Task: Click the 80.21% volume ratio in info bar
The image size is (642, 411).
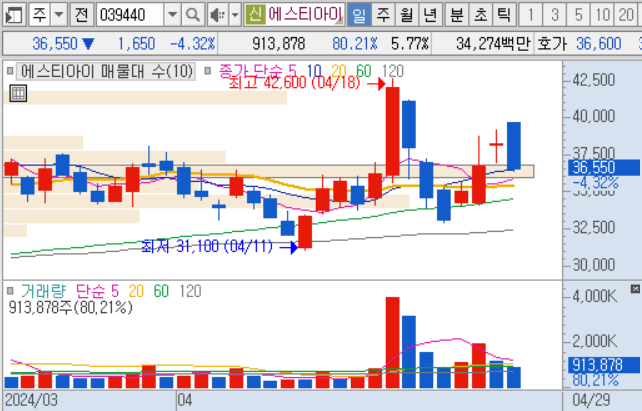Action: (355, 43)
